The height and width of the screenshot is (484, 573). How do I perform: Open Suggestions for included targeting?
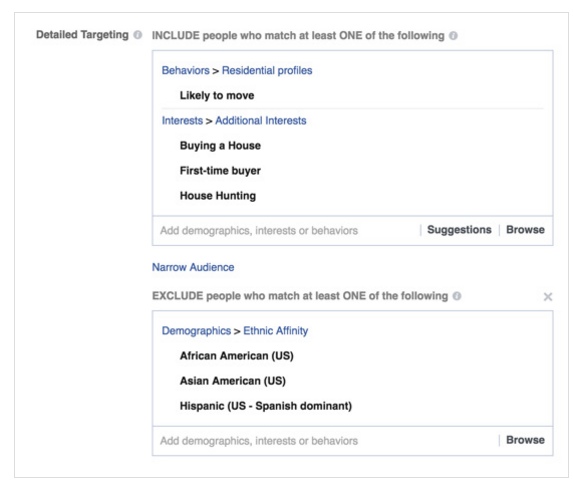[x=459, y=230]
